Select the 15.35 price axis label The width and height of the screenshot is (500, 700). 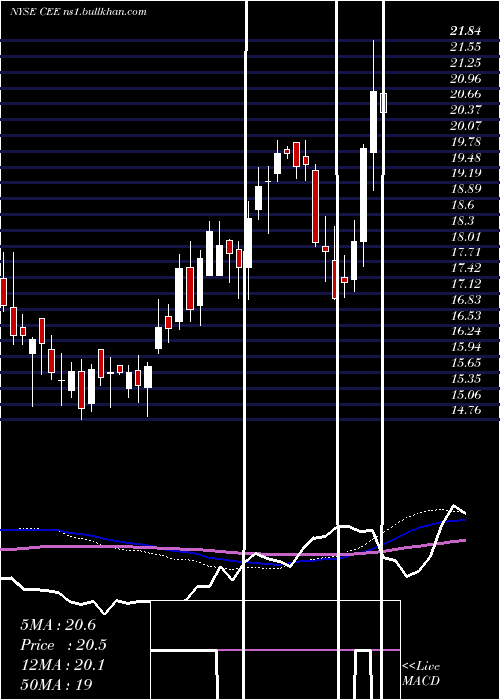point(465,379)
